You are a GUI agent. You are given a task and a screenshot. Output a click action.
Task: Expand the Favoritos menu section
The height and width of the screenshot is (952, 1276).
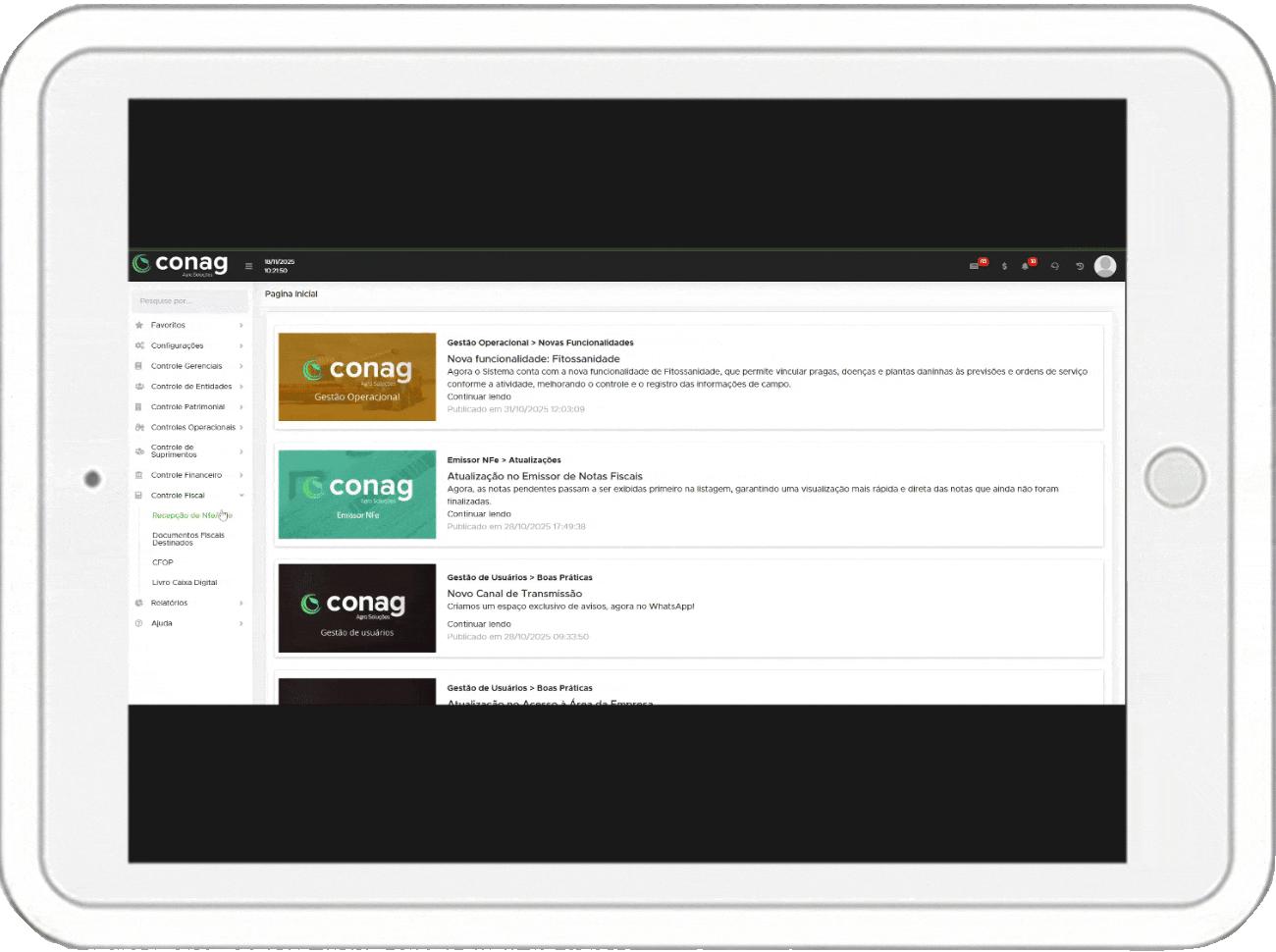[188, 325]
